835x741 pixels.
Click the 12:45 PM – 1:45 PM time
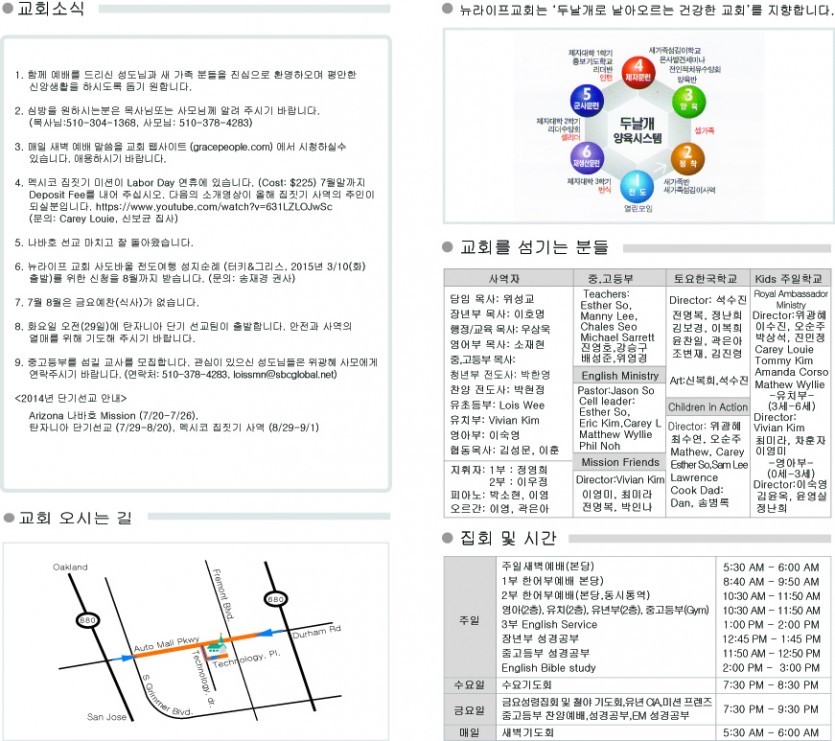(771, 639)
